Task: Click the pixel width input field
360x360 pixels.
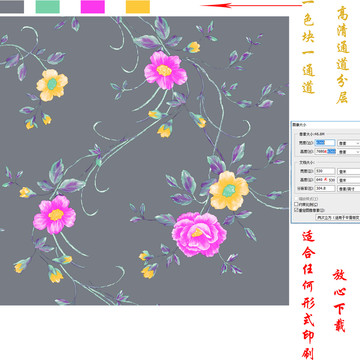Action: [x=325, y=143]
